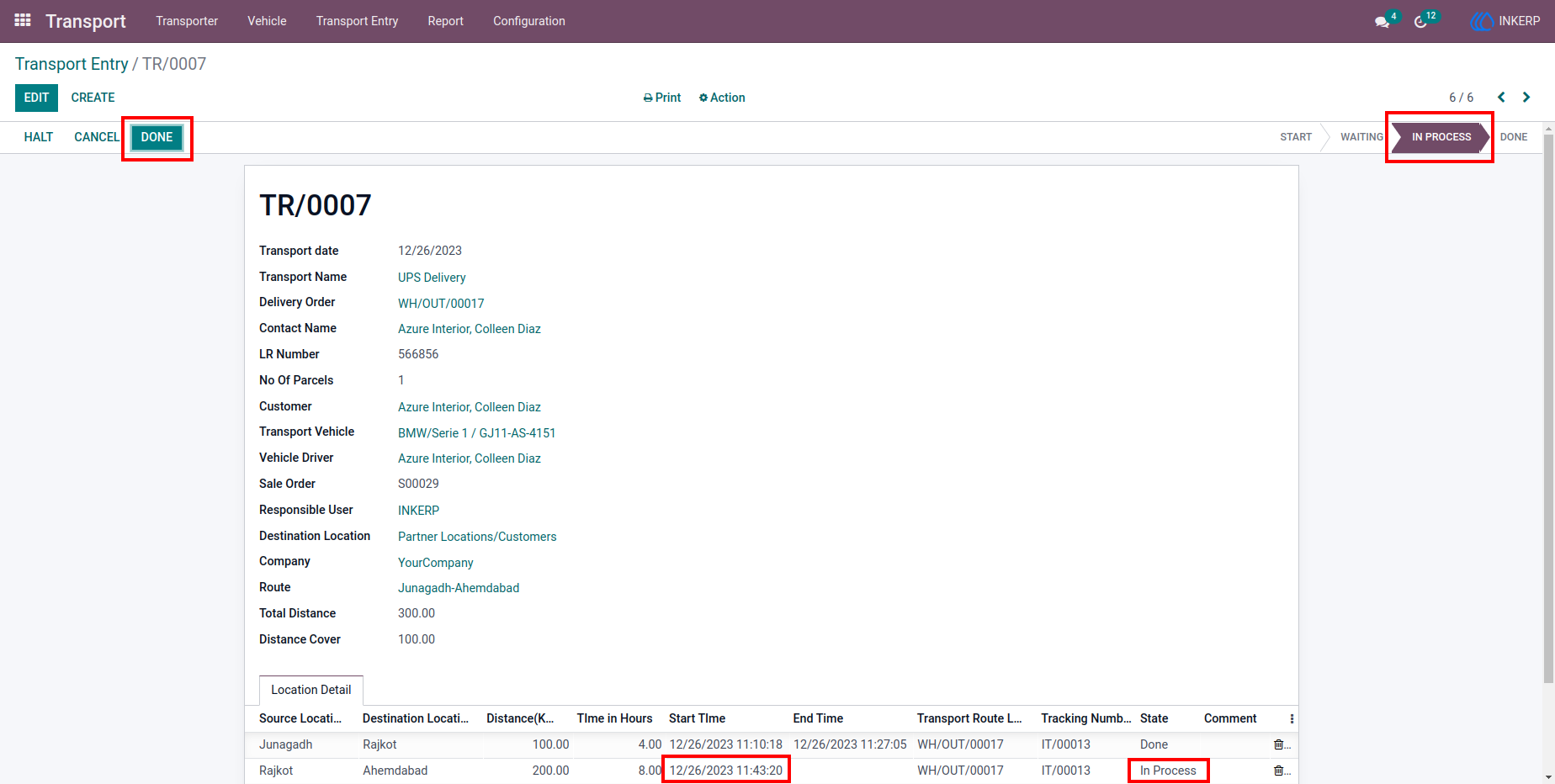
Task: Select the START status stage
Action: 1296,137
